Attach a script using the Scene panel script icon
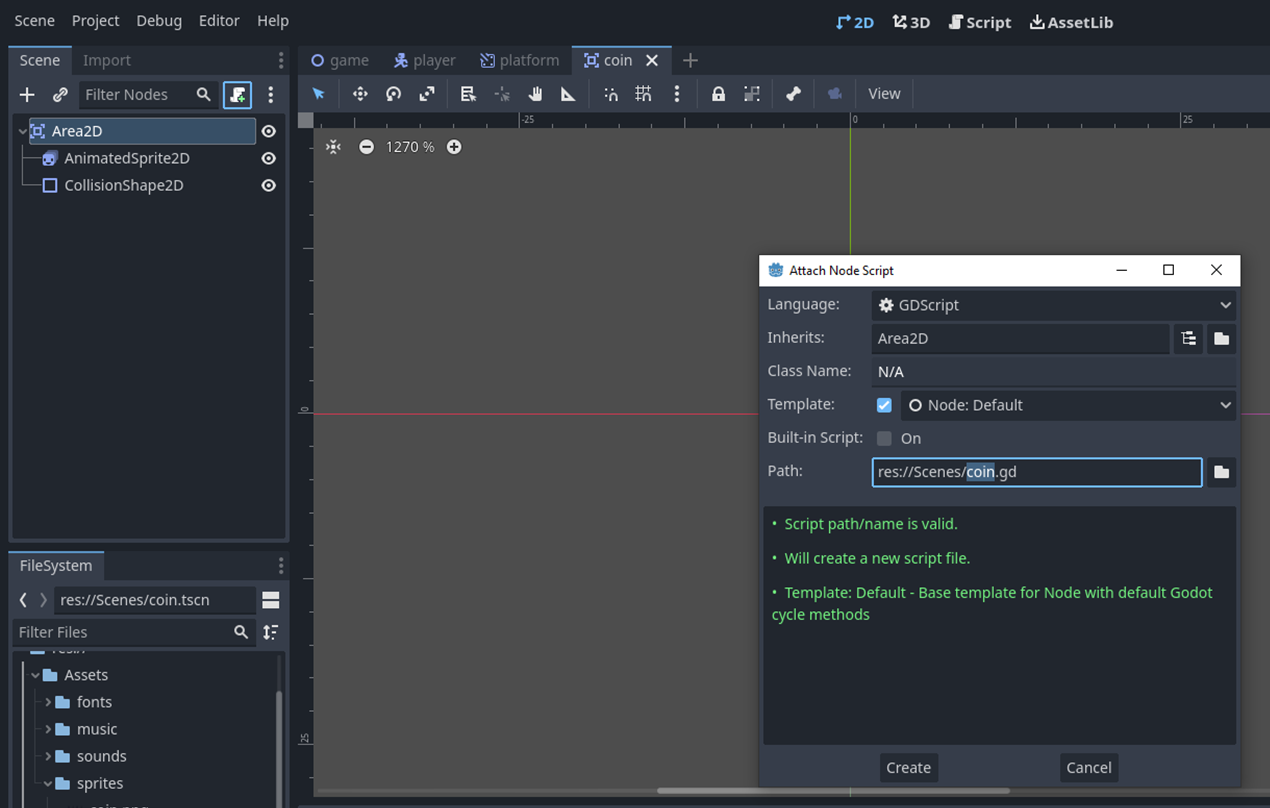 (237, 94)
